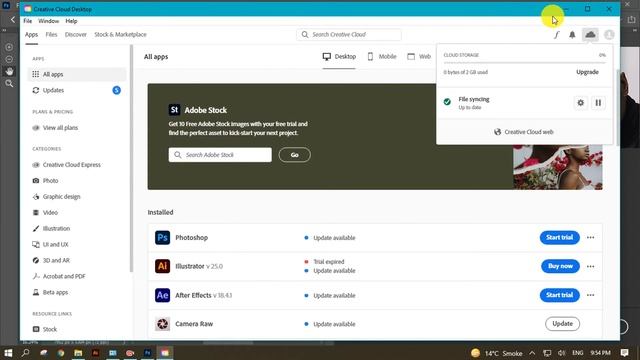Click the Photoshop app icon
The height and width of the screenshot is (360, 640).
162,238
